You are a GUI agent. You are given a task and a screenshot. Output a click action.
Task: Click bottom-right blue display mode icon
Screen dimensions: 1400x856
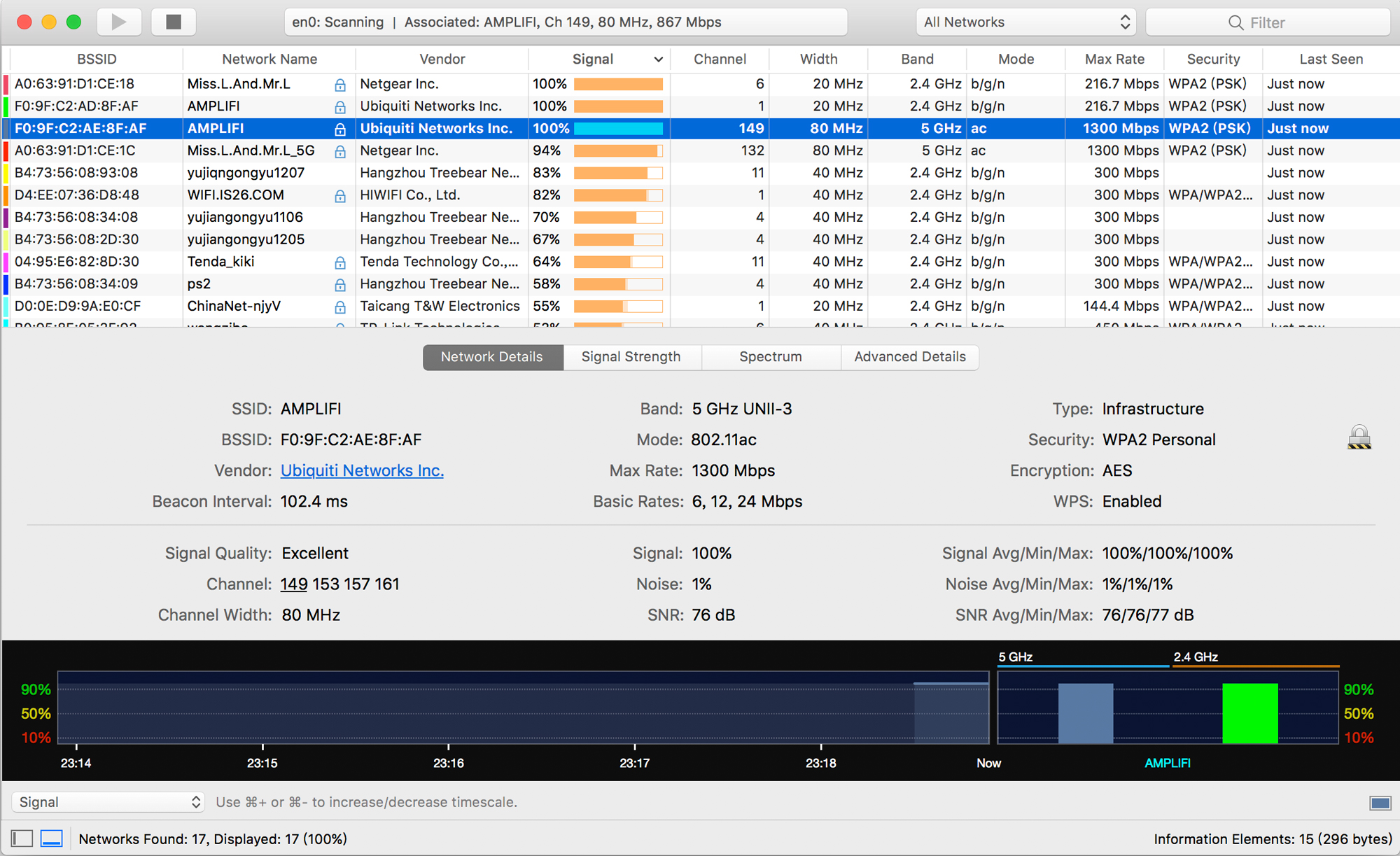point(1380,802)
